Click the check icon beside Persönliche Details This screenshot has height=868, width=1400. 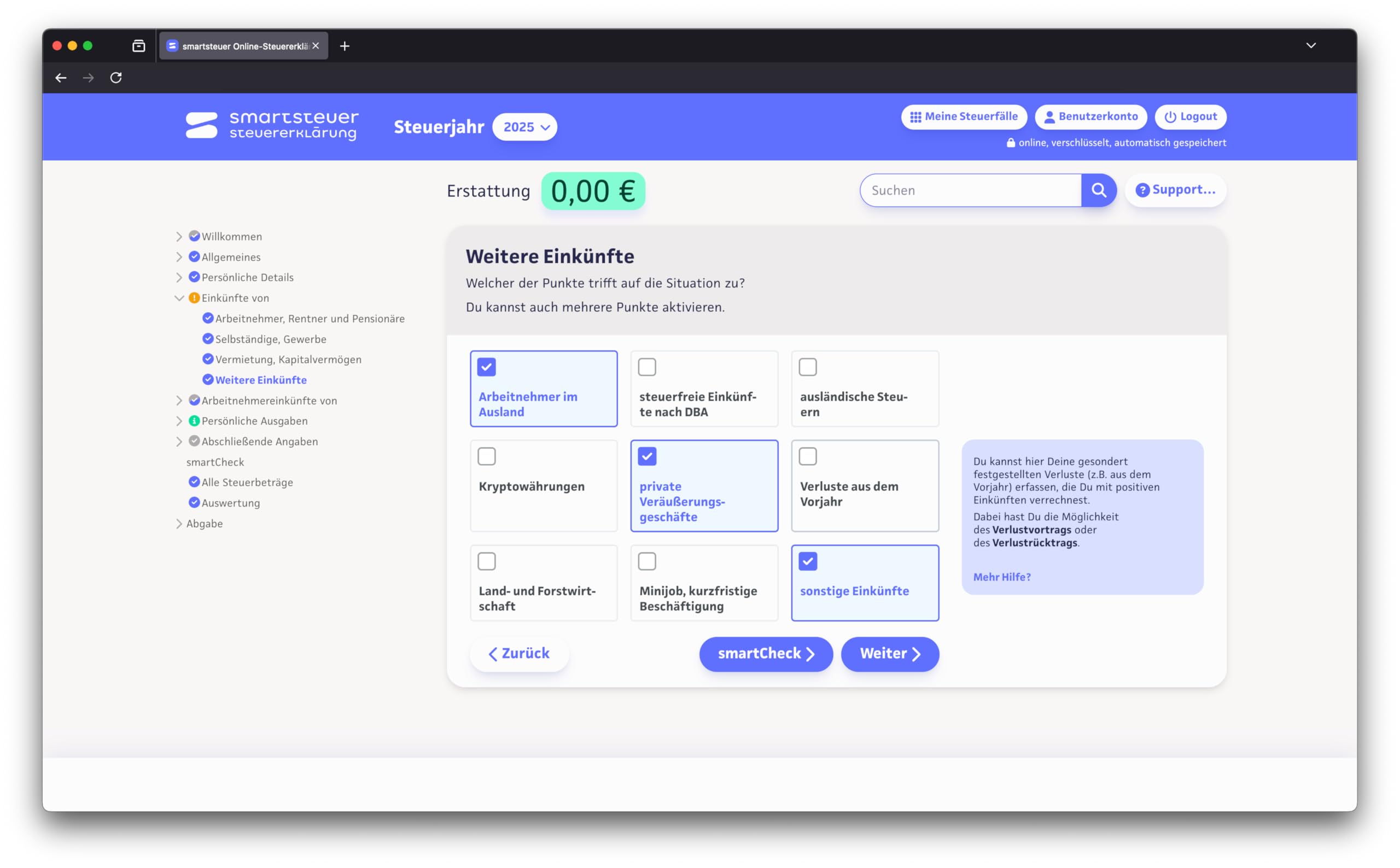(x=194, y=277)
